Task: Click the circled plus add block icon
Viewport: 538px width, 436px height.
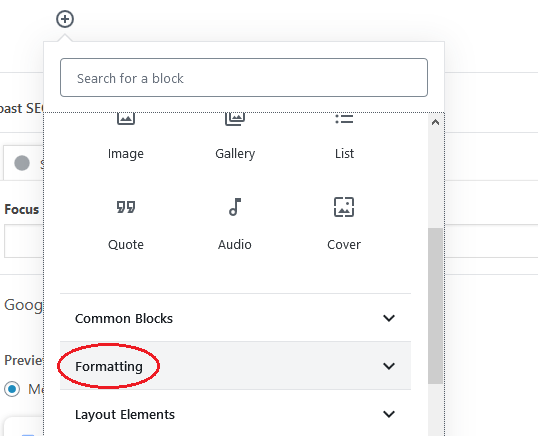Action: (x=65, y=19)
